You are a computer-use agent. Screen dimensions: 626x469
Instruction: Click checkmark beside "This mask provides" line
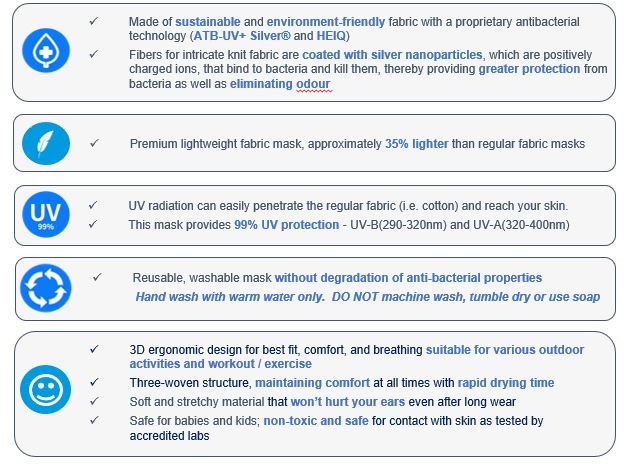[x=93, y=224]
